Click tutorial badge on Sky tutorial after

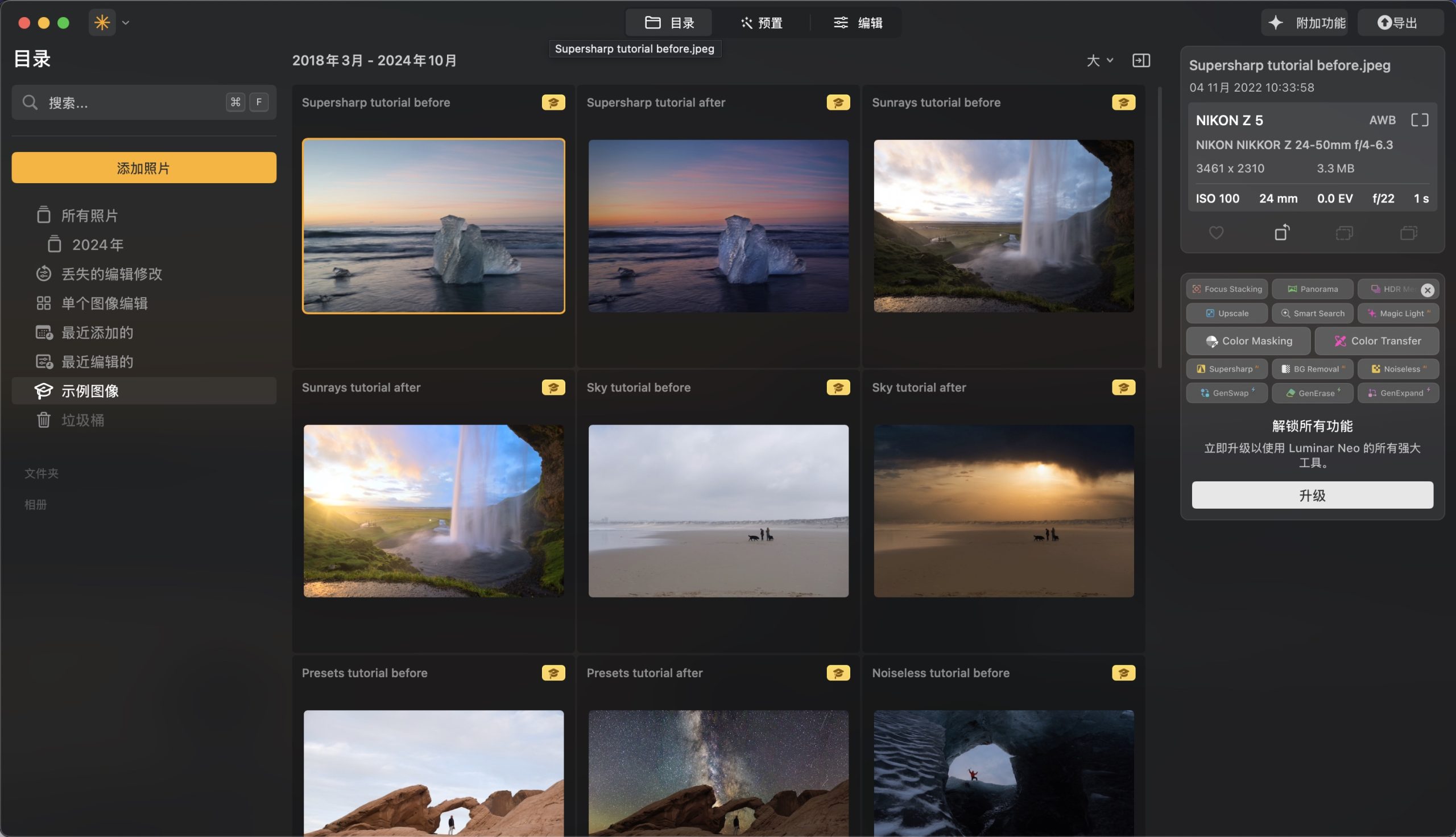1123,387
